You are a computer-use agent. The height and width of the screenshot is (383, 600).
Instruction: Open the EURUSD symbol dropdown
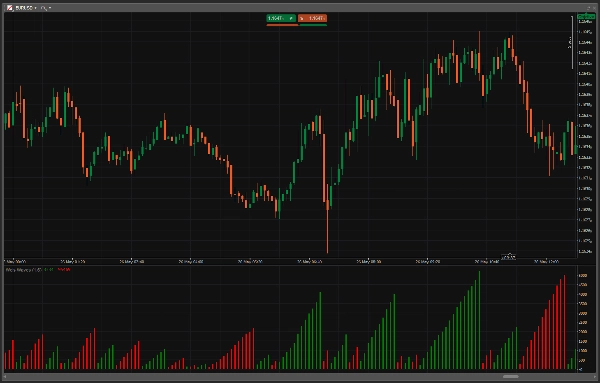25,8
